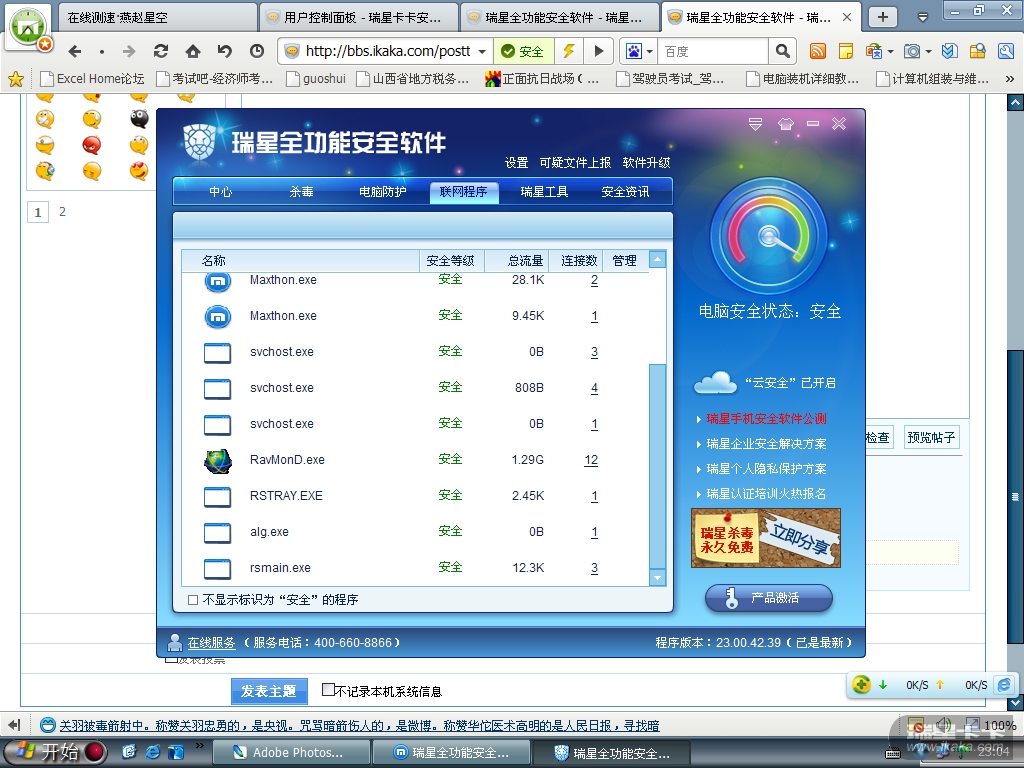This screenshot has height=768, width=1024.
Task: Click the 瑞星杀毒永久免费 banner
Action: pyautogui.click(x=765, y=538)
